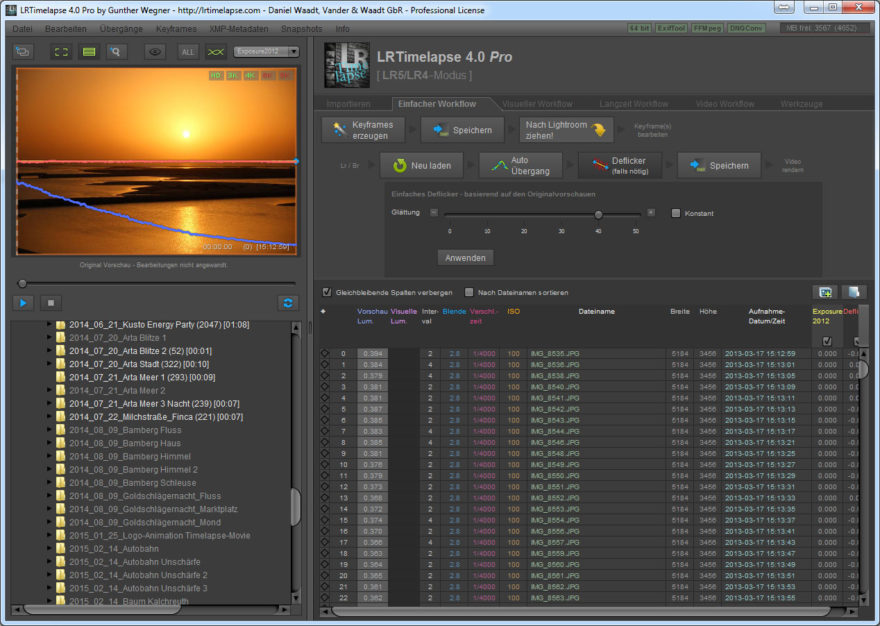Image resolution: width=880 pixels, height=626 pixels.
Task: Click the green widescreen crop bars icon
Action: (89, 52)
